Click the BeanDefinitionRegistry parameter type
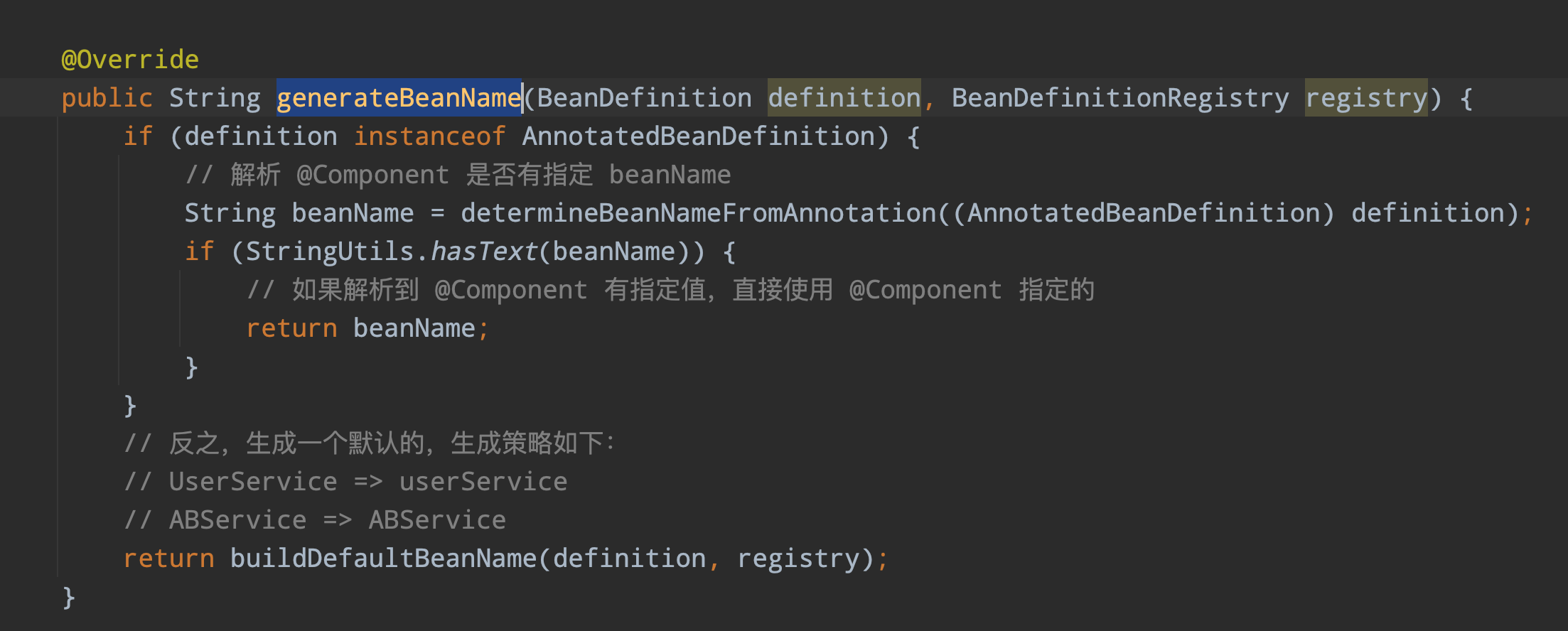 coord(1119,98)
